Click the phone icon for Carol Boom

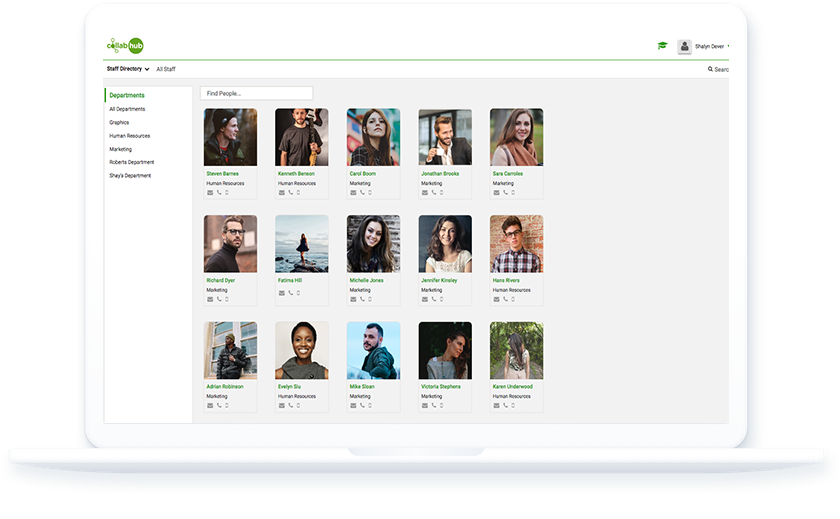click(362, 193)
